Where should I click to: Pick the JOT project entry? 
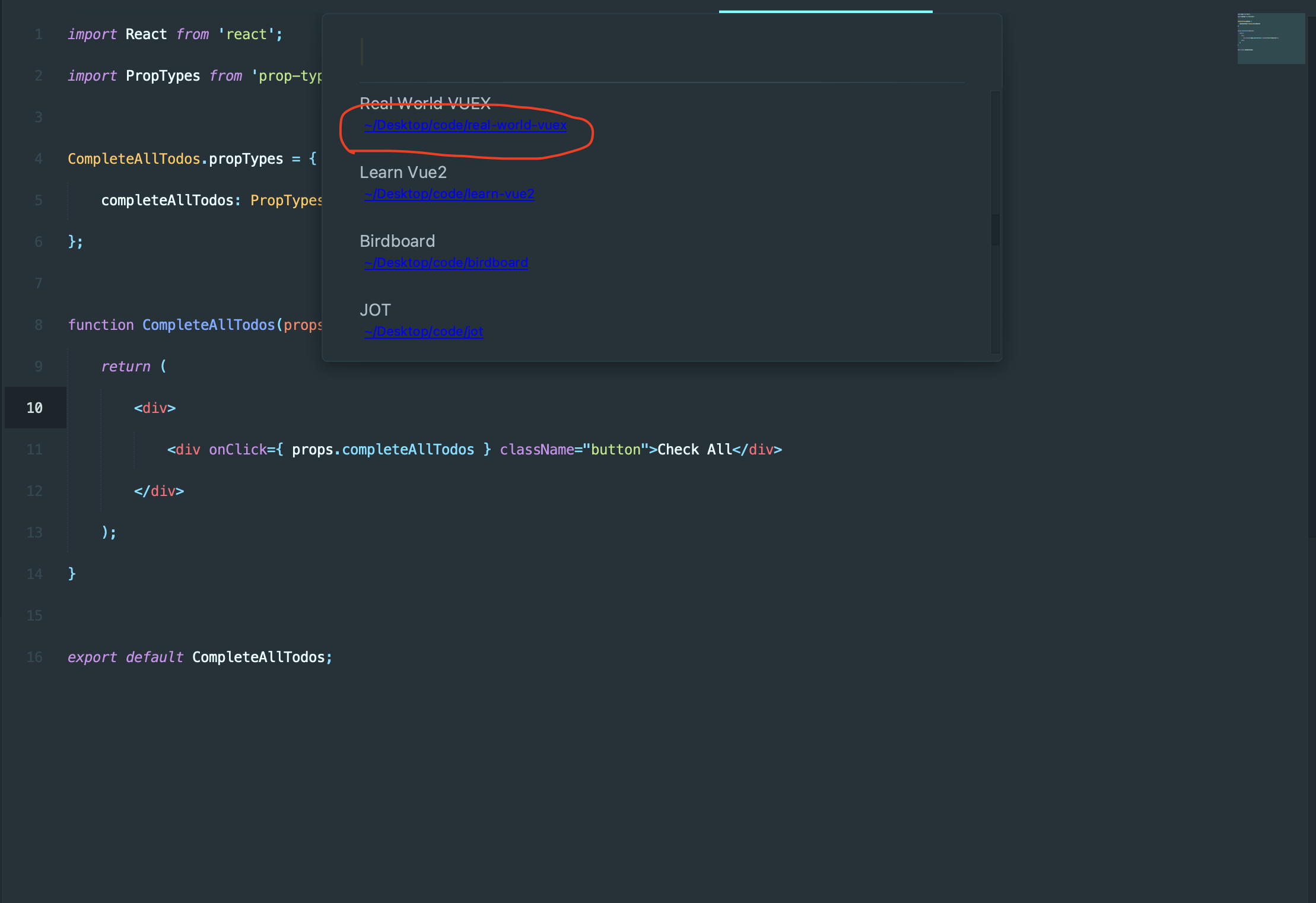375,310
